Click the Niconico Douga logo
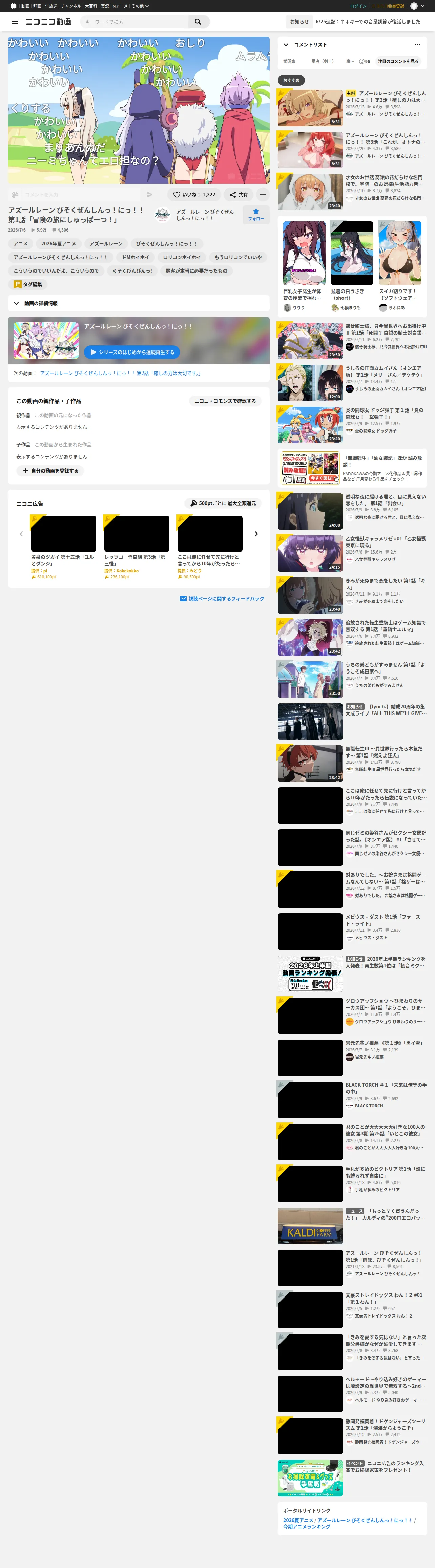This screenshot has height=1568, width=435. pos(49,22)
